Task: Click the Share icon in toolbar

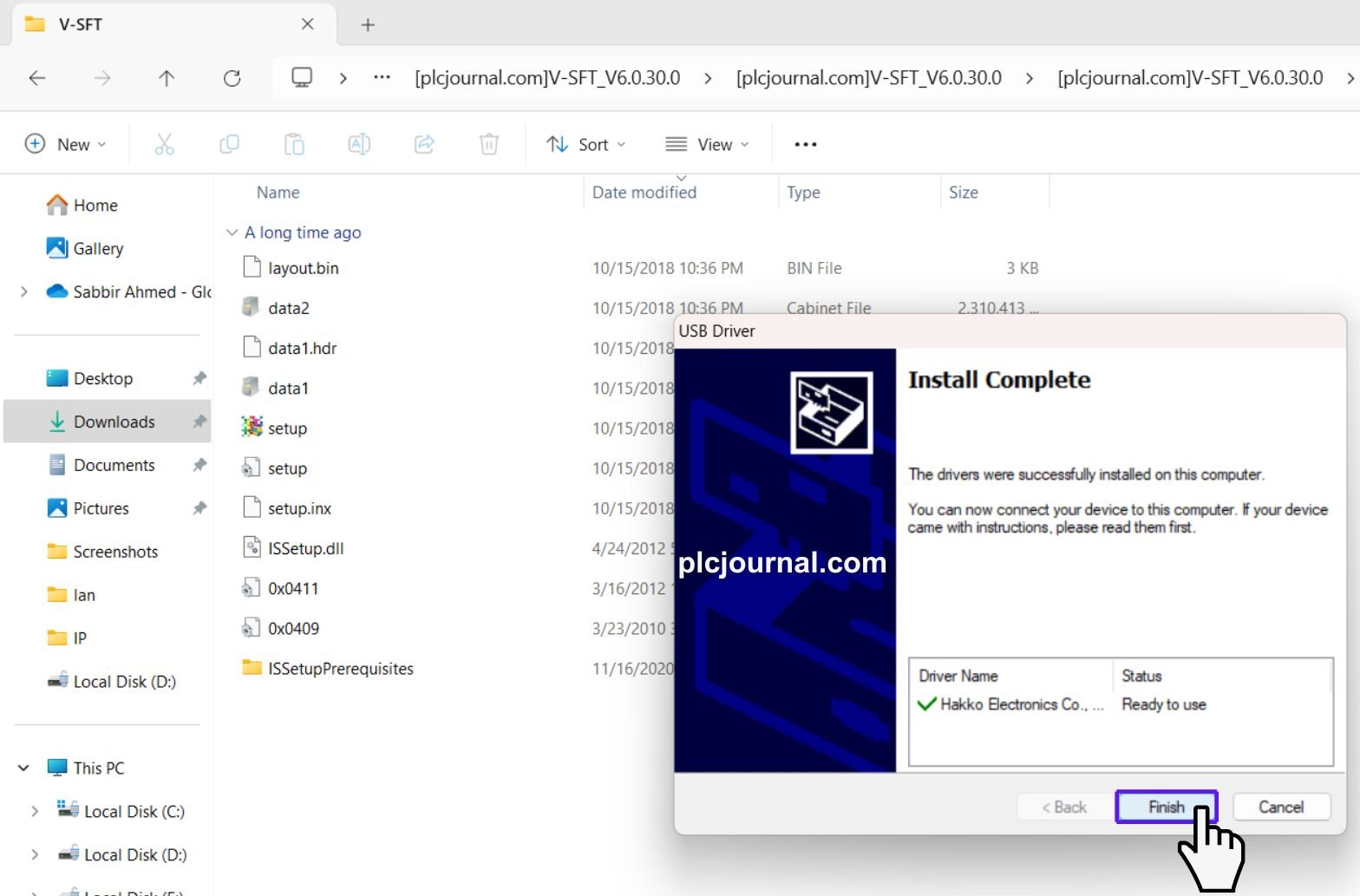Action: point(424,144)
